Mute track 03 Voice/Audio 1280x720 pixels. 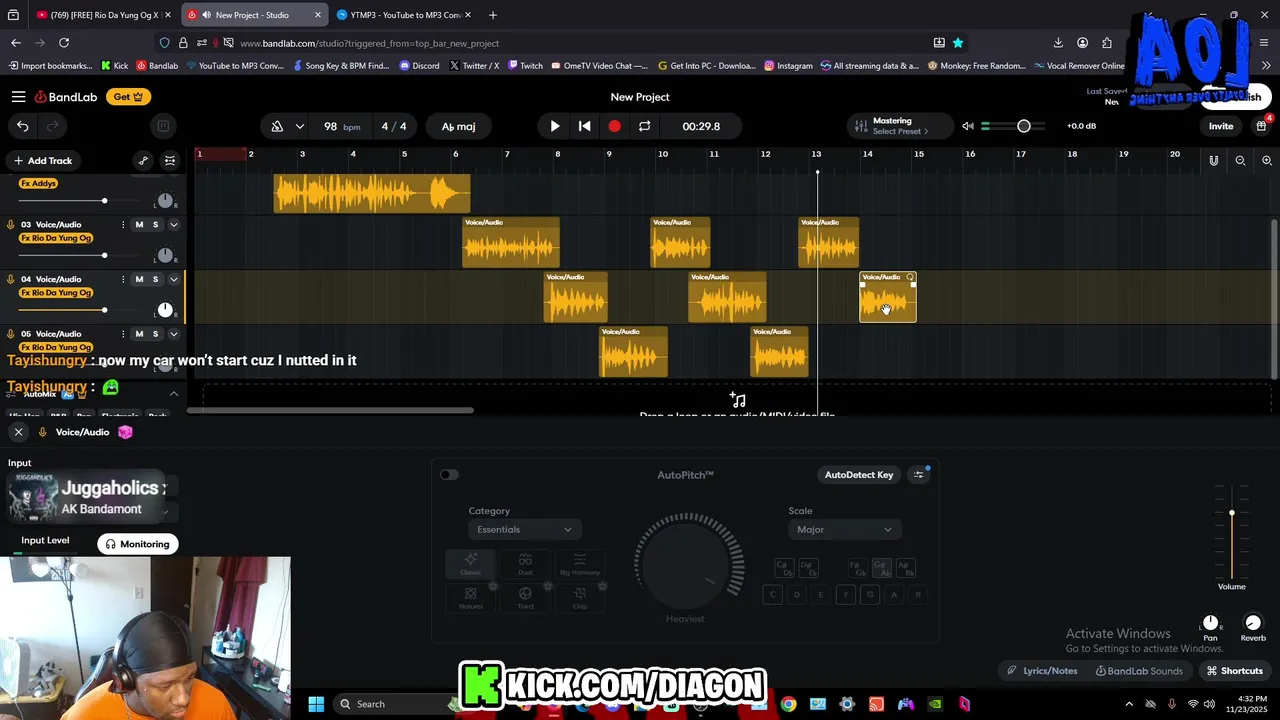(139, 225)
